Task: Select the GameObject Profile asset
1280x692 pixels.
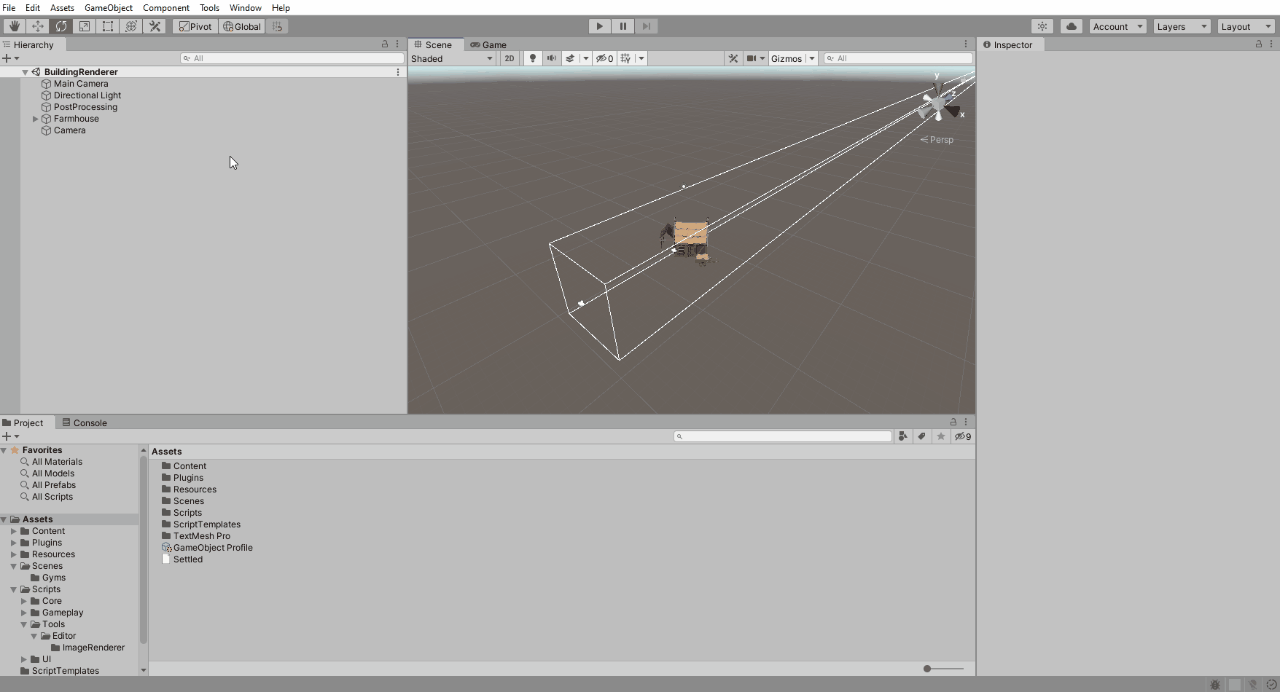Action: point(207,548)
